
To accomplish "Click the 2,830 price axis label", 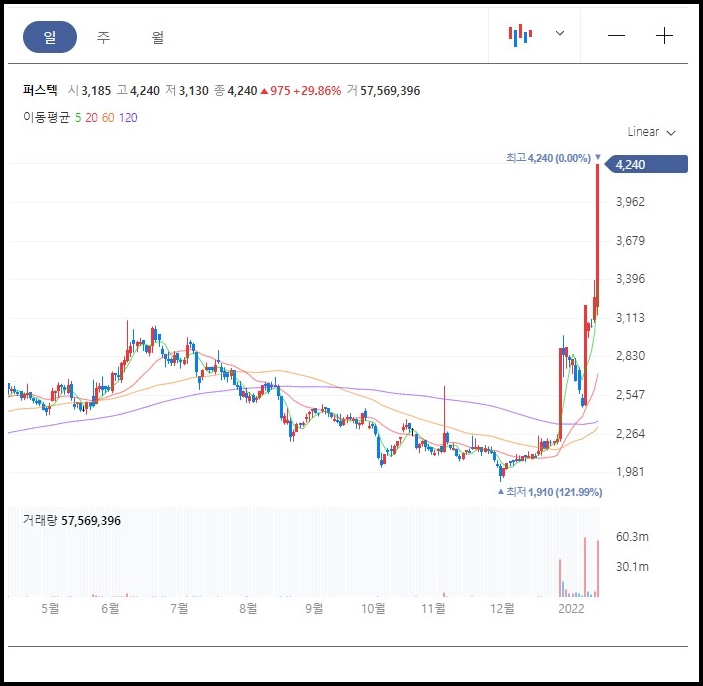I will pyautogui.click(x=630, y=356).
